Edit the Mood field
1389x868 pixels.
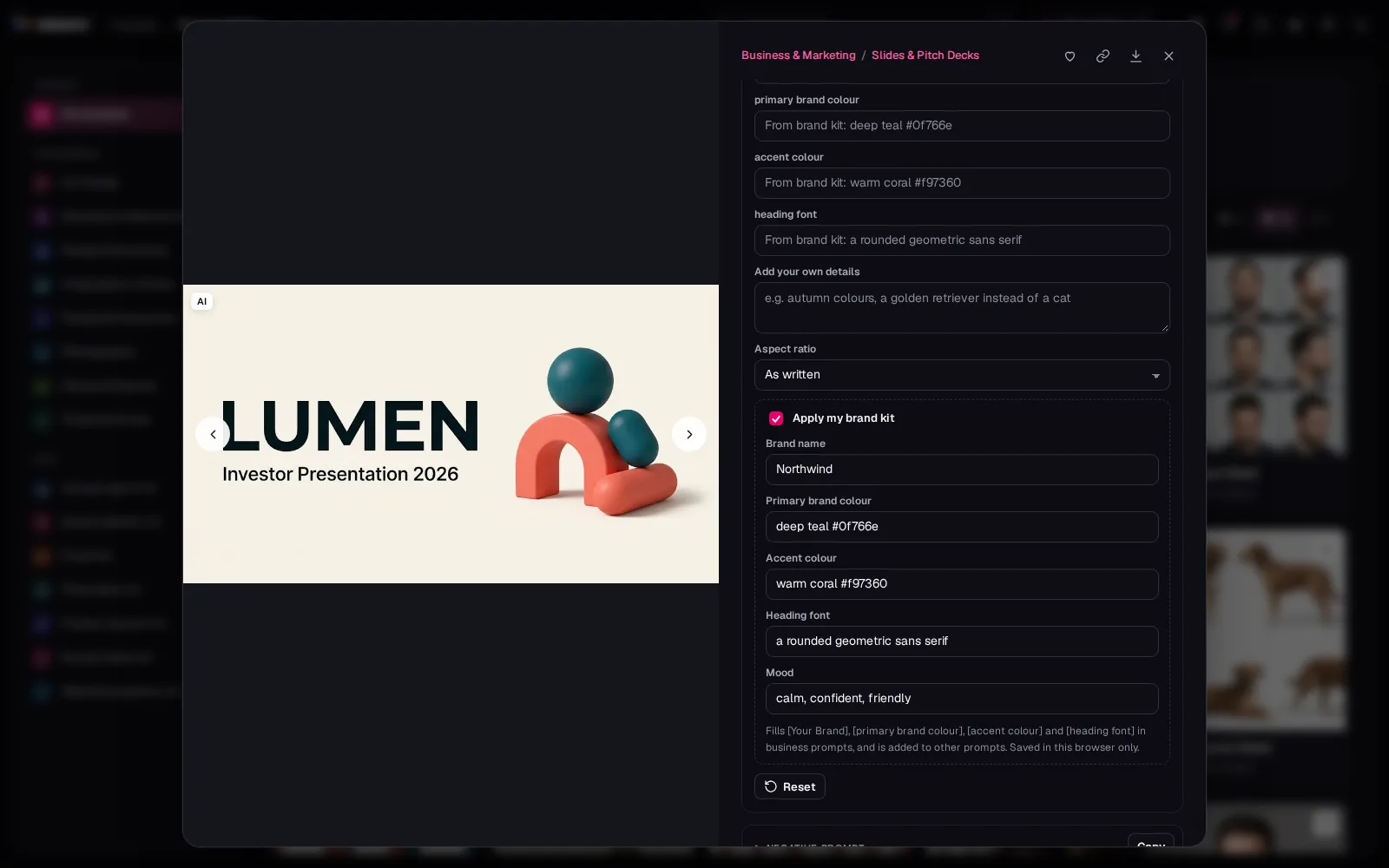point(962,699)
